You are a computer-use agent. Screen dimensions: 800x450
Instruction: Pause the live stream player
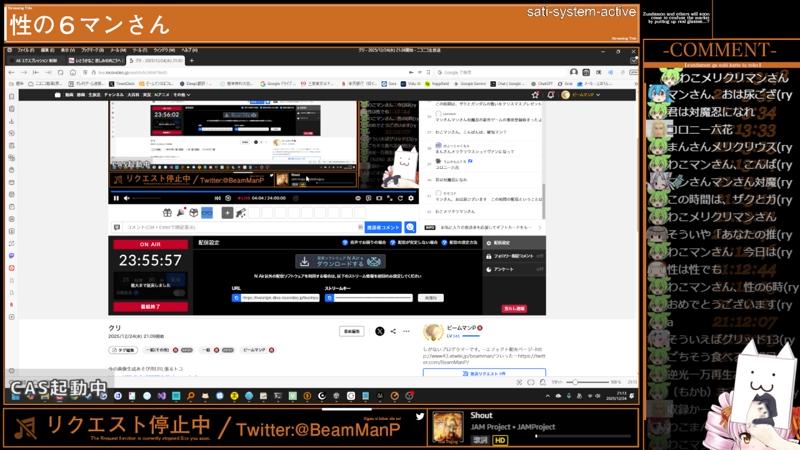[x=116, y=198]
